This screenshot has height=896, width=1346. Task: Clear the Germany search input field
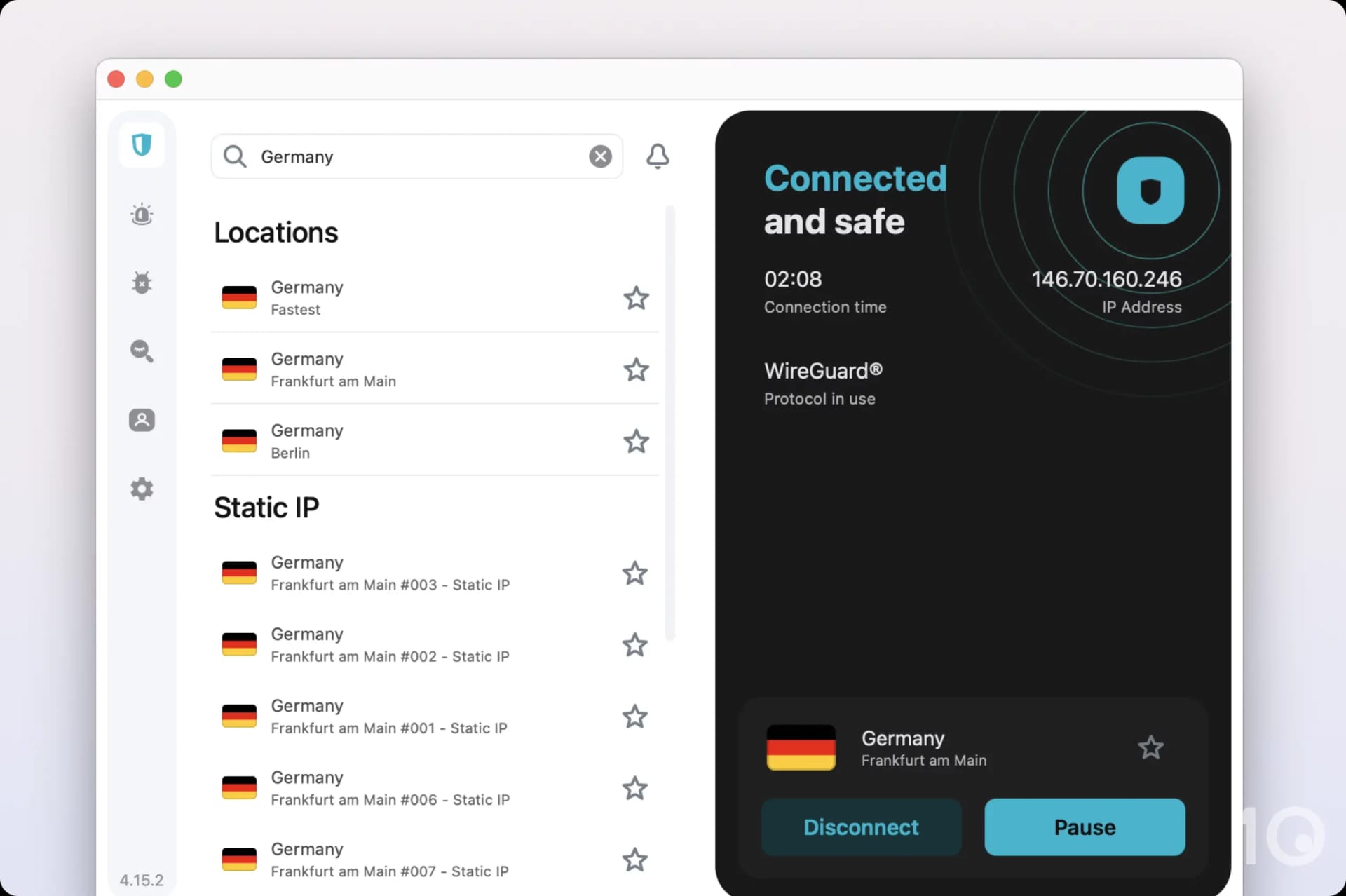(x=600, y=156)
